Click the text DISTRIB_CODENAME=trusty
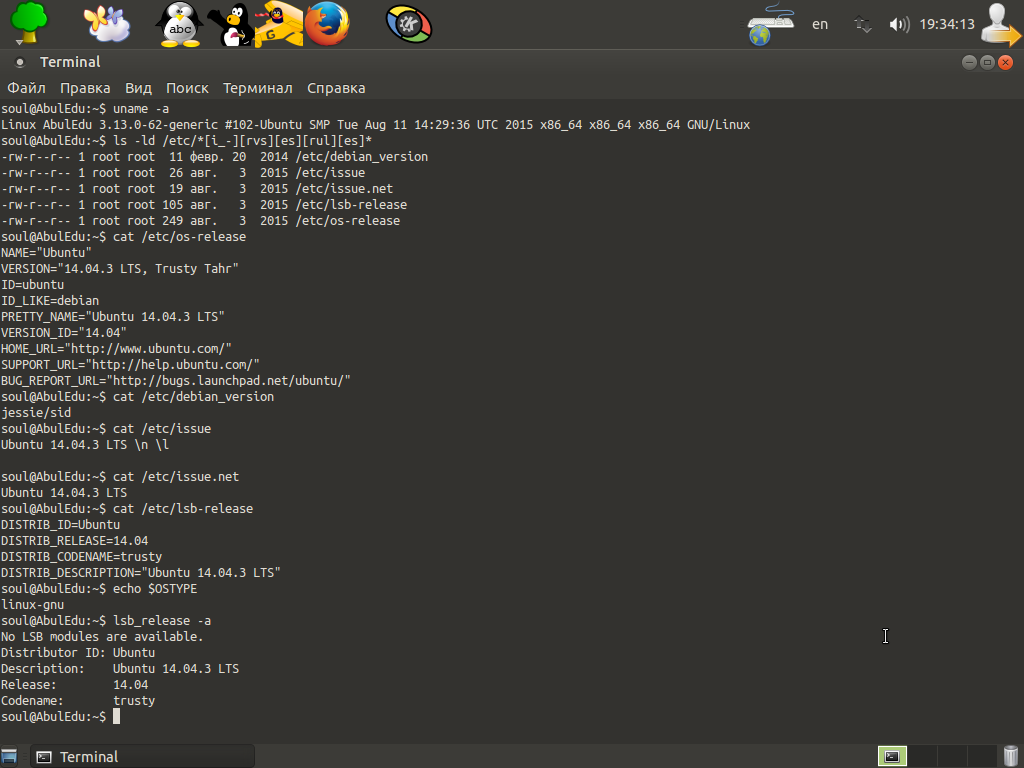Viewport: 1024px width, 768px height. 82,556
